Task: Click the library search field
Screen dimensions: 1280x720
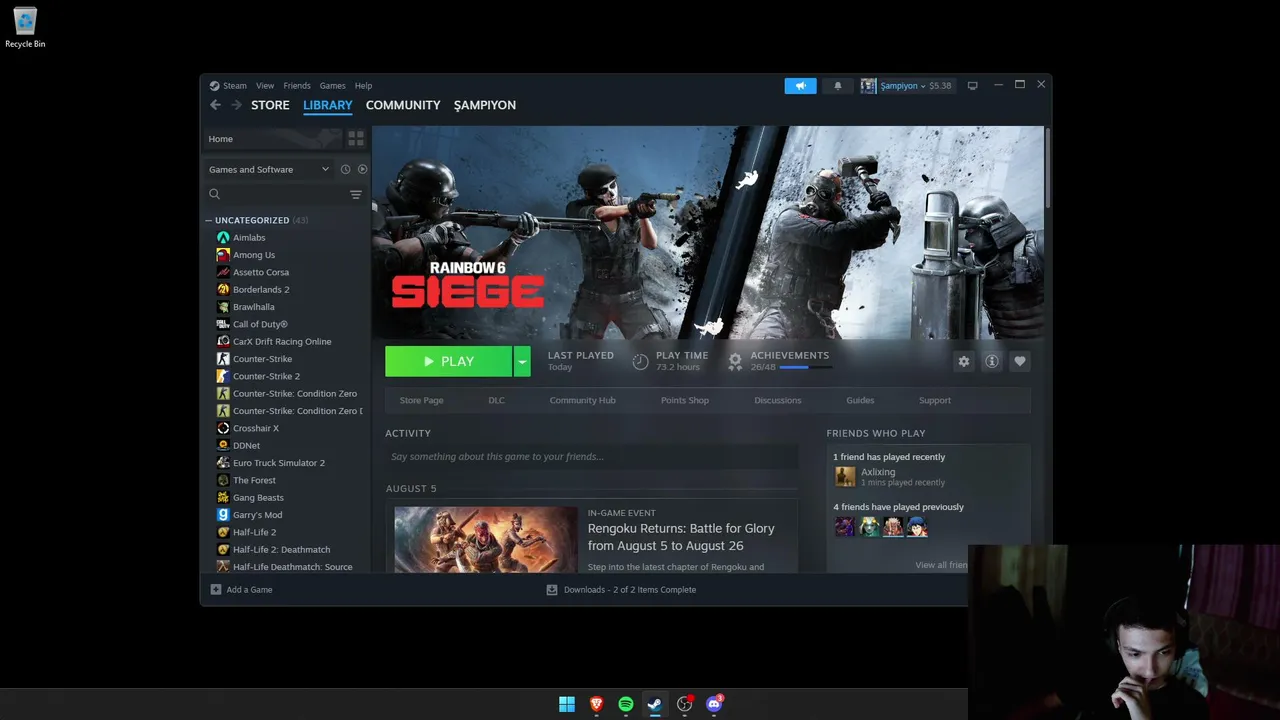Action: (275, 194)
